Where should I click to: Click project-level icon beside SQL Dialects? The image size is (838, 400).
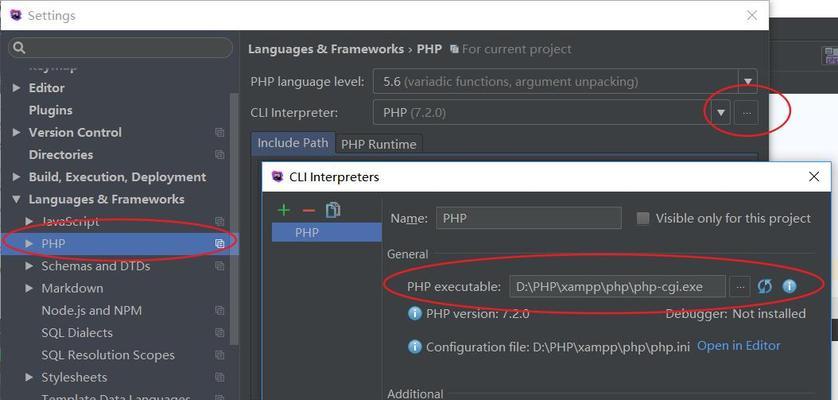point(220,333)
